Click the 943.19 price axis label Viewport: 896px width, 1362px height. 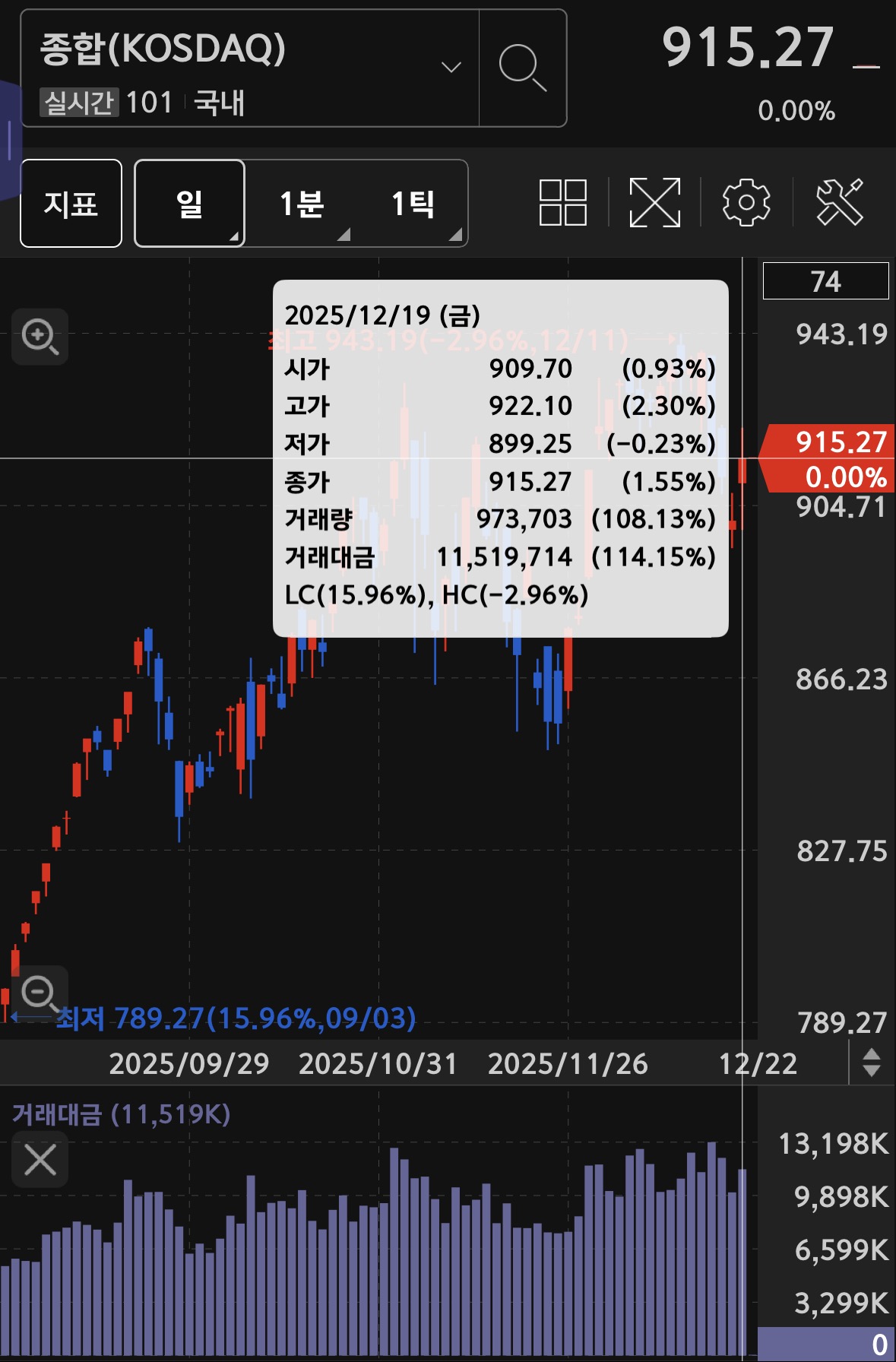tap(841, 334)
